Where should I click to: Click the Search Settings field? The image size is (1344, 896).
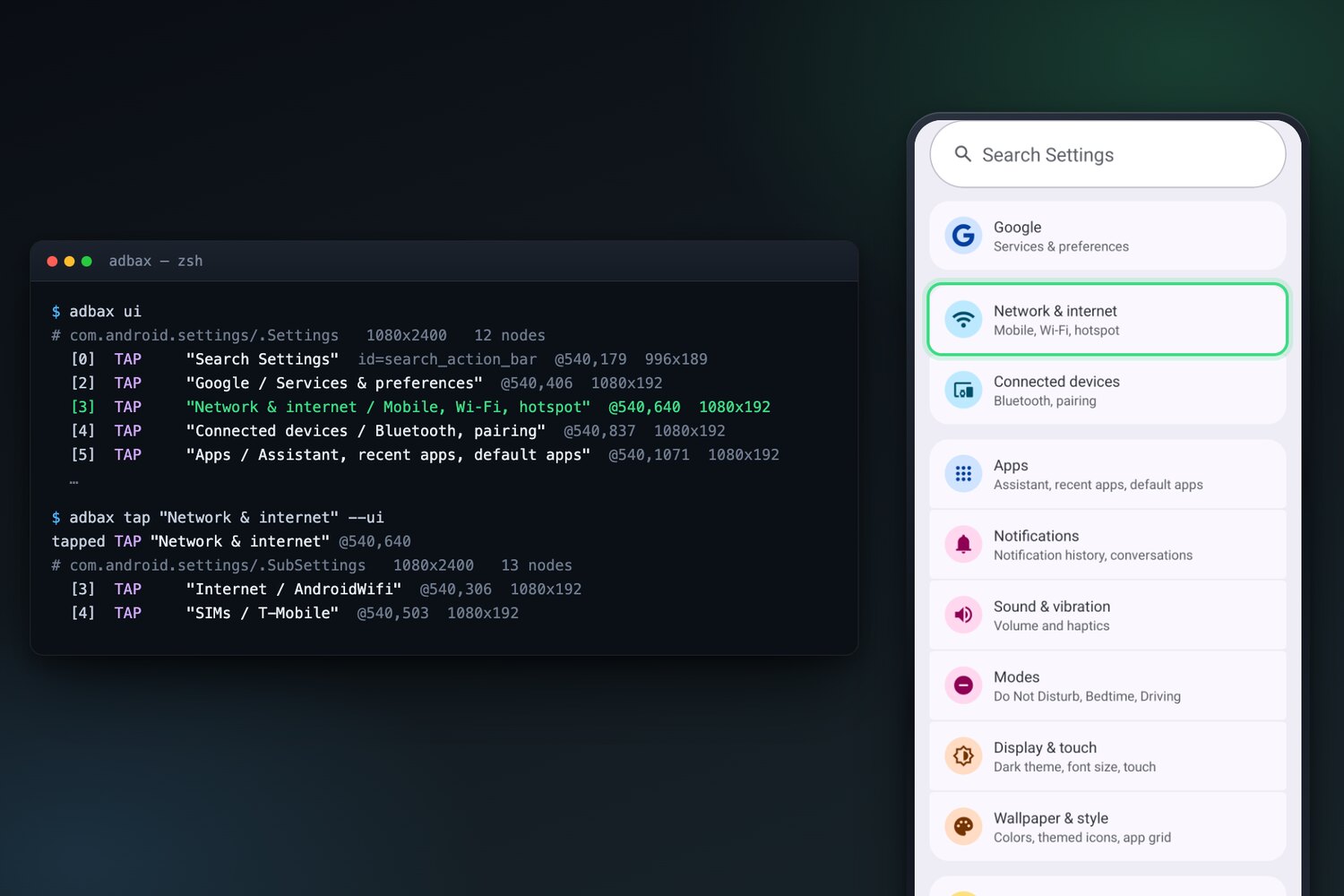click(1108, 154)
